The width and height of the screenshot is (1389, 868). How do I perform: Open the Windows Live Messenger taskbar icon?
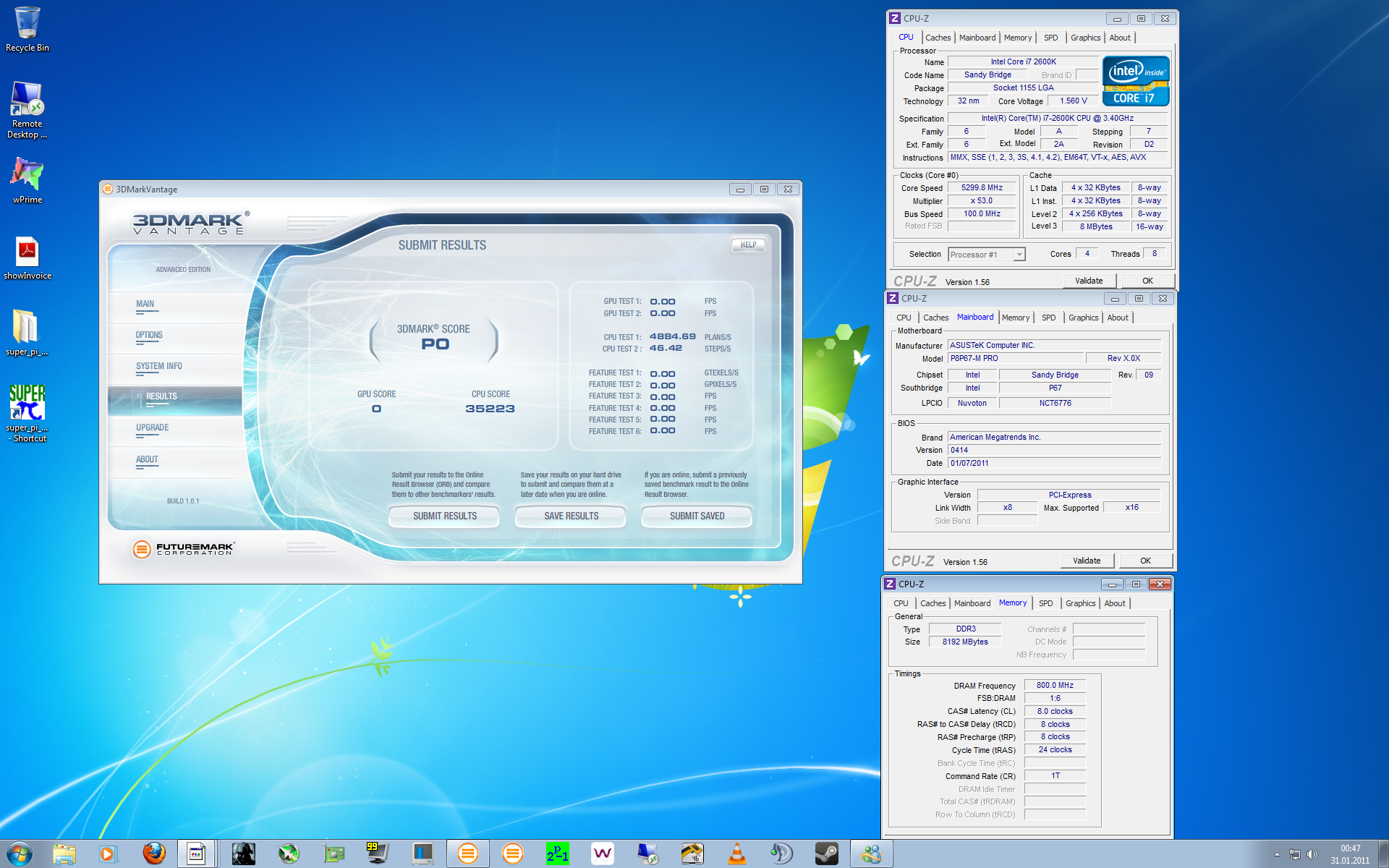click(x=872, y=854)
